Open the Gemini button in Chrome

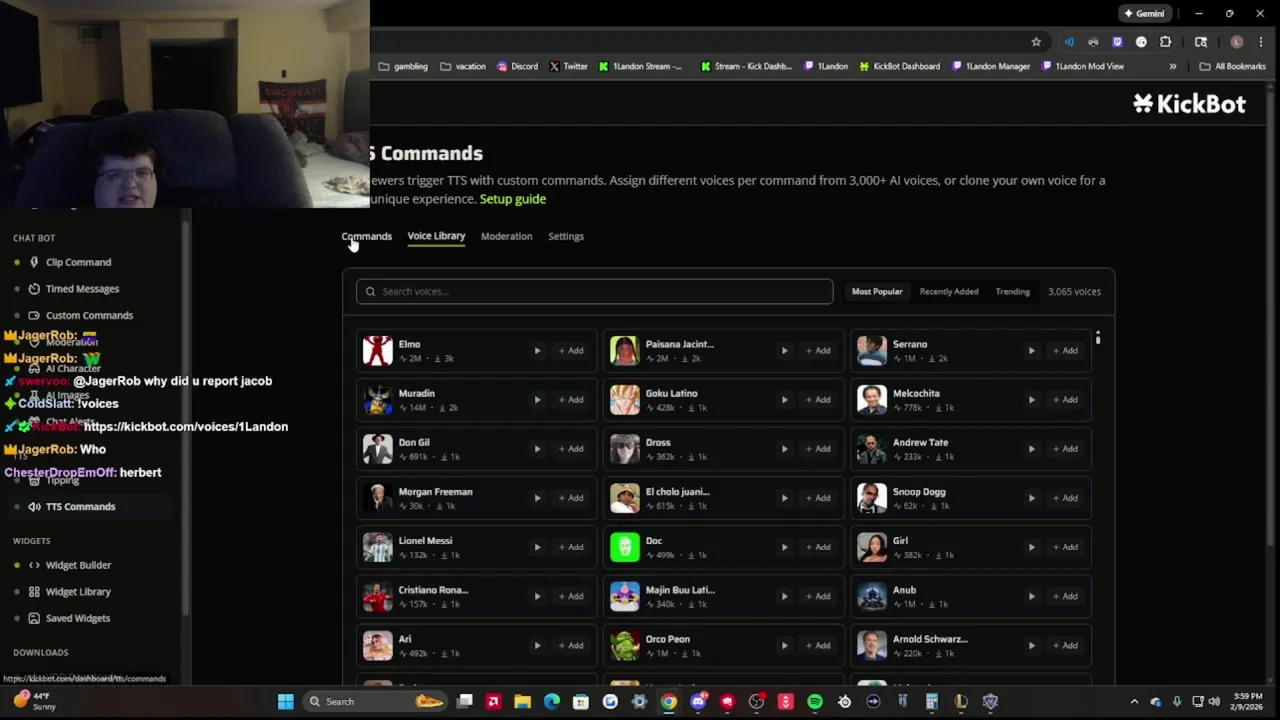coord(1144,14)
